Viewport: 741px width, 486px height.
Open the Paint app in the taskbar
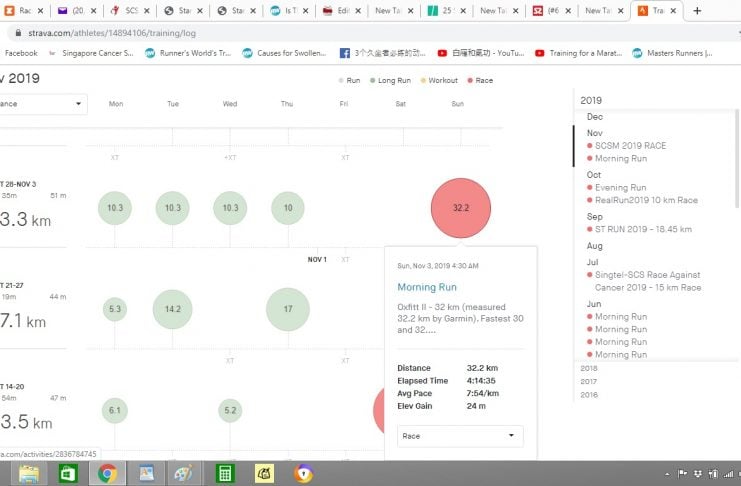pyautogui.click(x=184, y=474)
